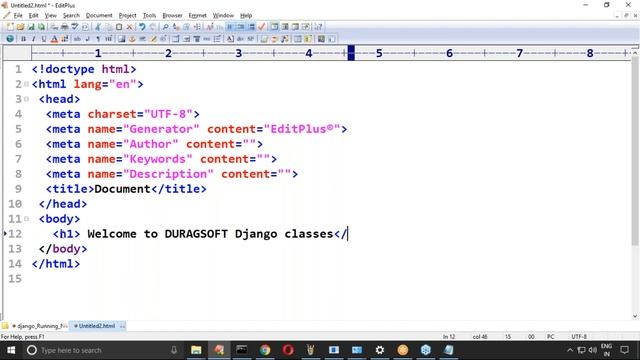Click the 'Document' title text on line 9
The image size is (640, 360).
tap(122, 189)
